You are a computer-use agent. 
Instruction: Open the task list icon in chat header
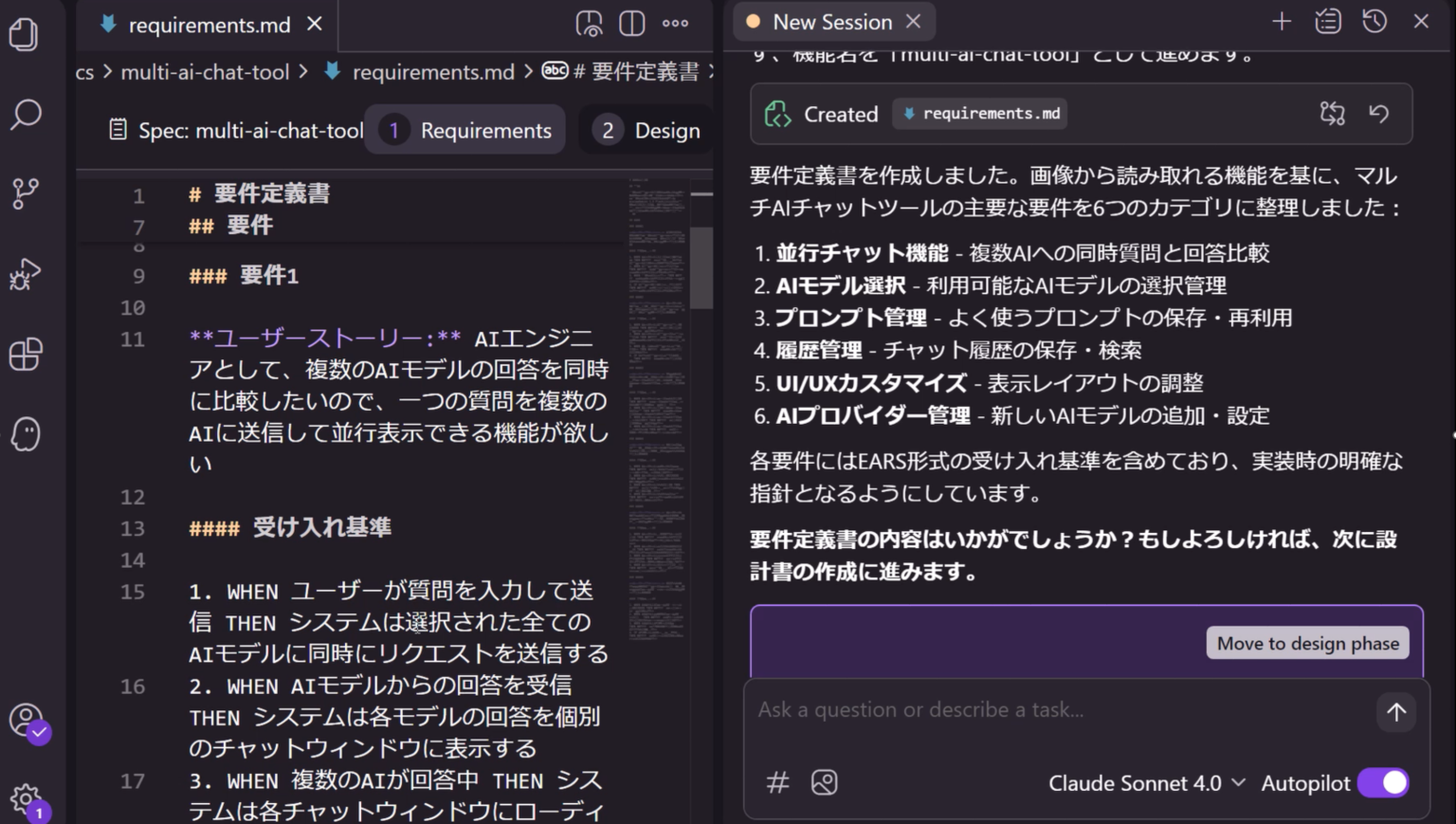(x=1327, y=20)
